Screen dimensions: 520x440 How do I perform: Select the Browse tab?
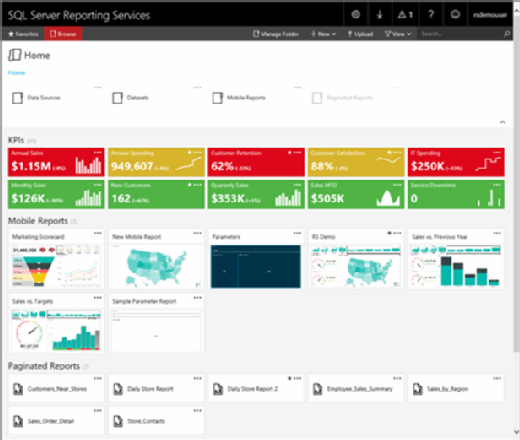(63, 34)
